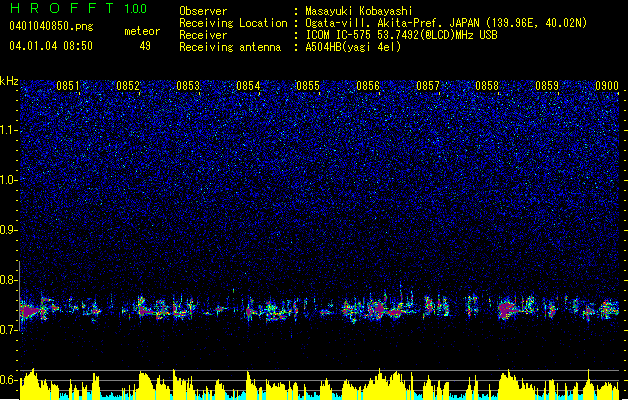Click the Receiver label

[203, 35]
